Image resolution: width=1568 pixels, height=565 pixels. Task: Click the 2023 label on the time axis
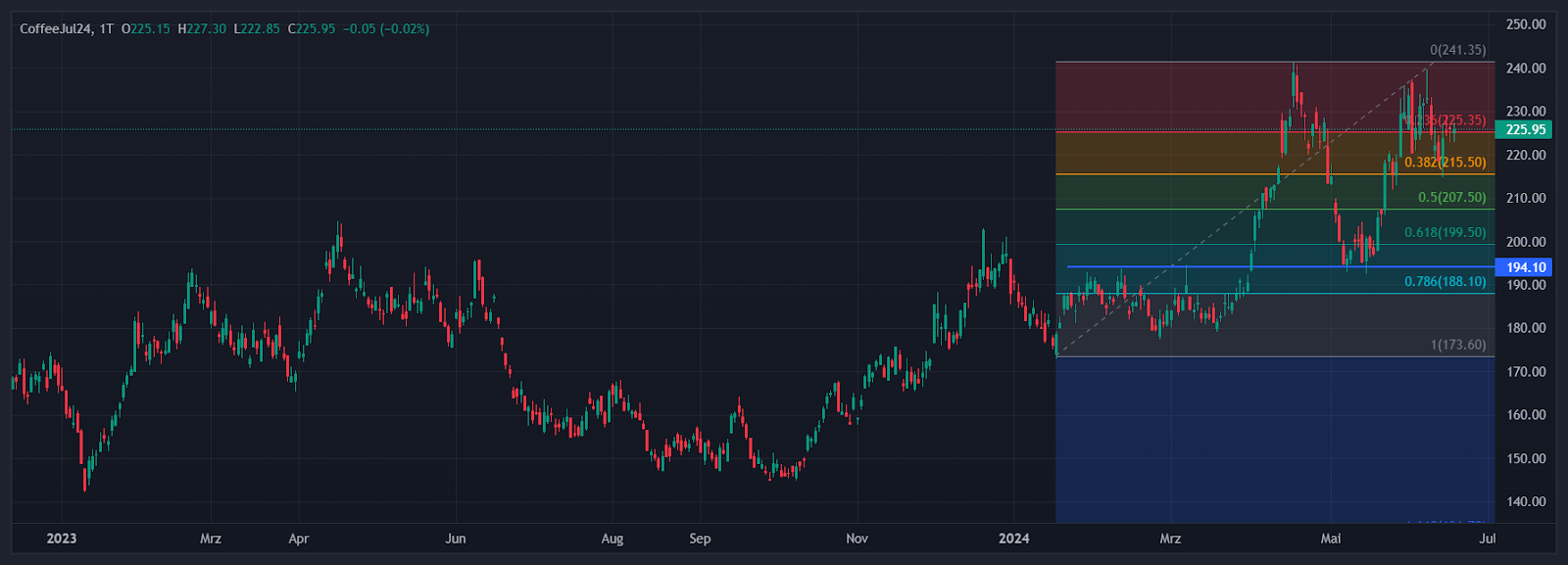coord(61,539)
